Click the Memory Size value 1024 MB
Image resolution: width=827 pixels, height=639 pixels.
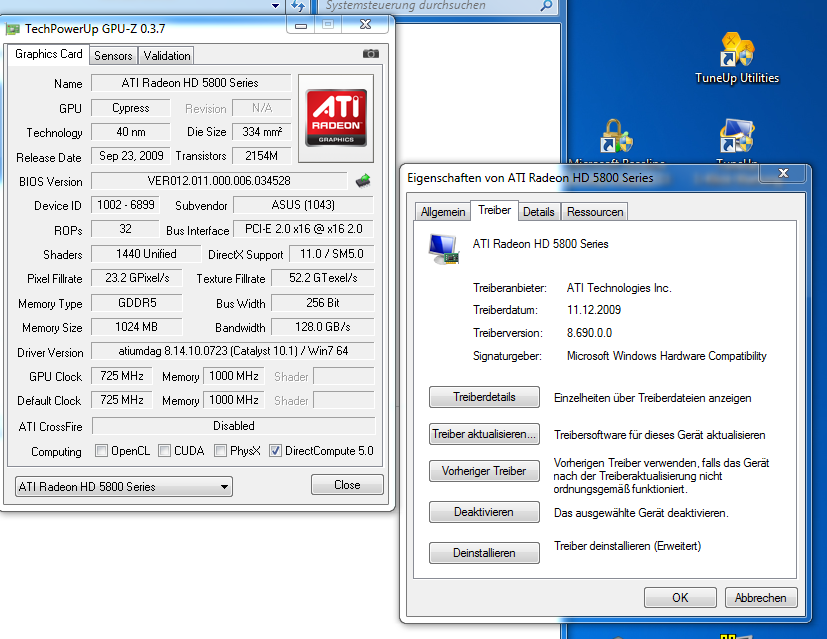click(137, 327)
